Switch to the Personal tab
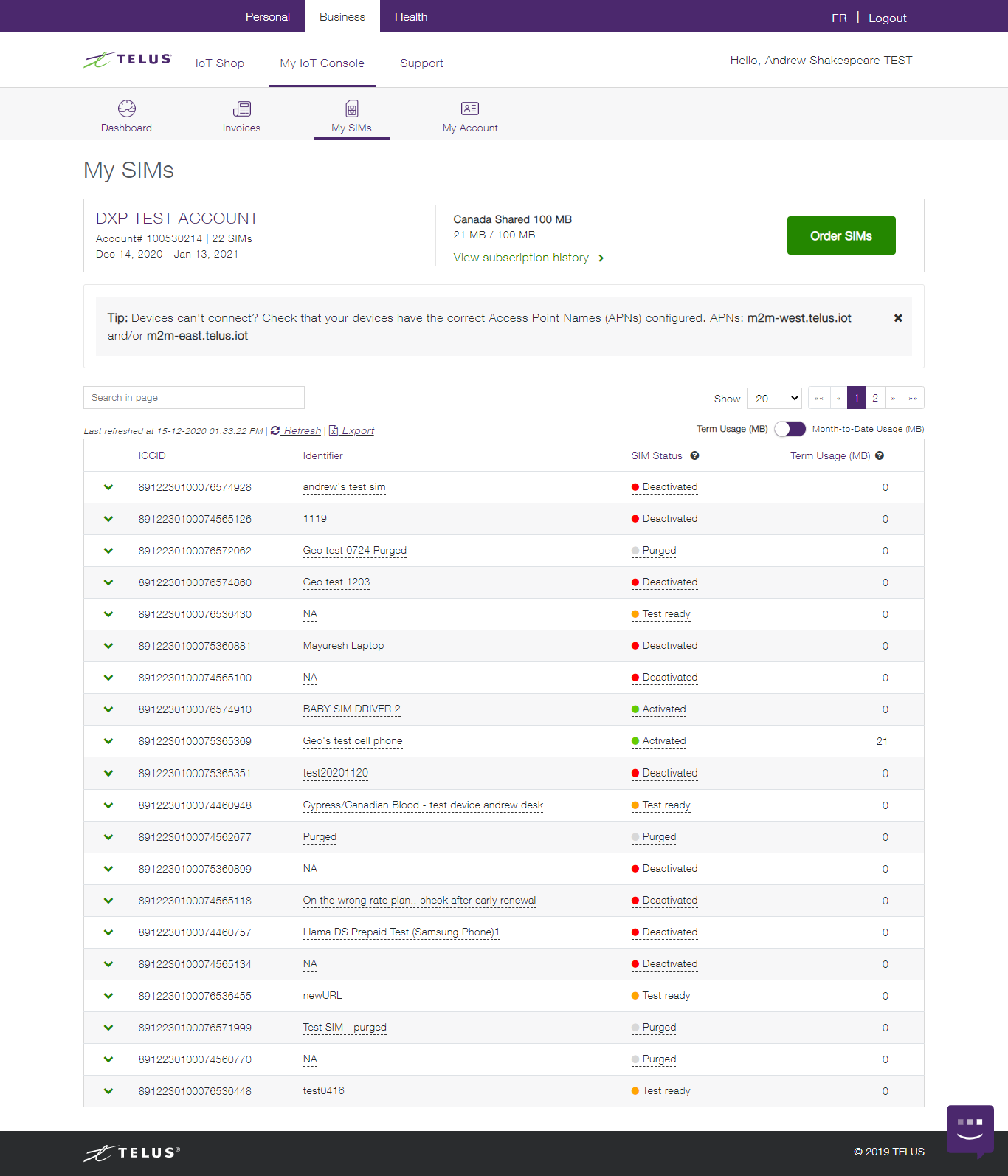 267,16
